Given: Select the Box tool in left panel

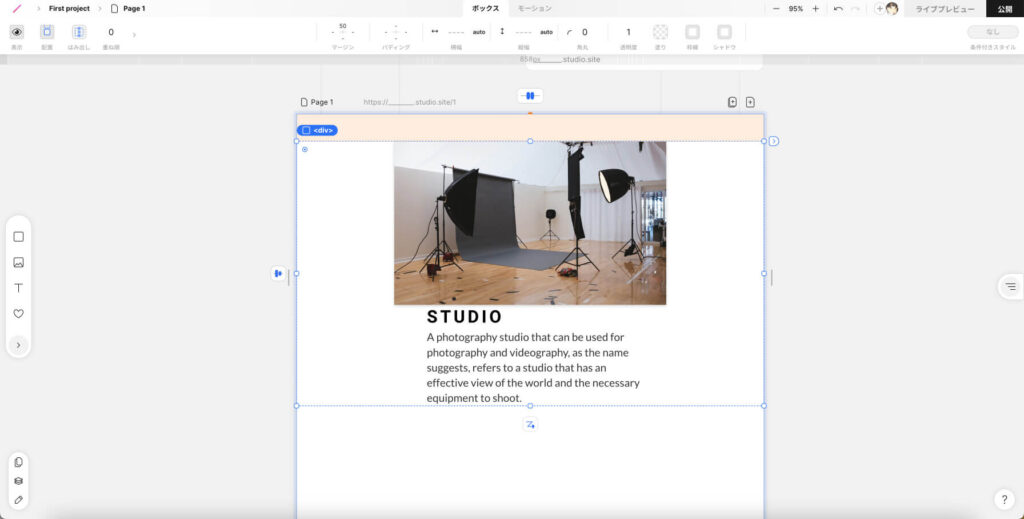Looking at the screenshot, I should pyautogui.click(x=18, y=237).
